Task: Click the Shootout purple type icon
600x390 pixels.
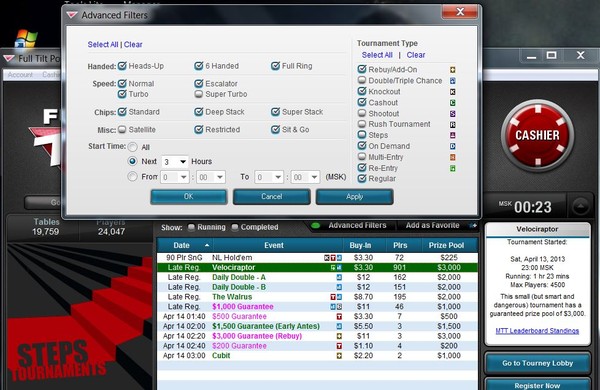Action: [452, 114]
